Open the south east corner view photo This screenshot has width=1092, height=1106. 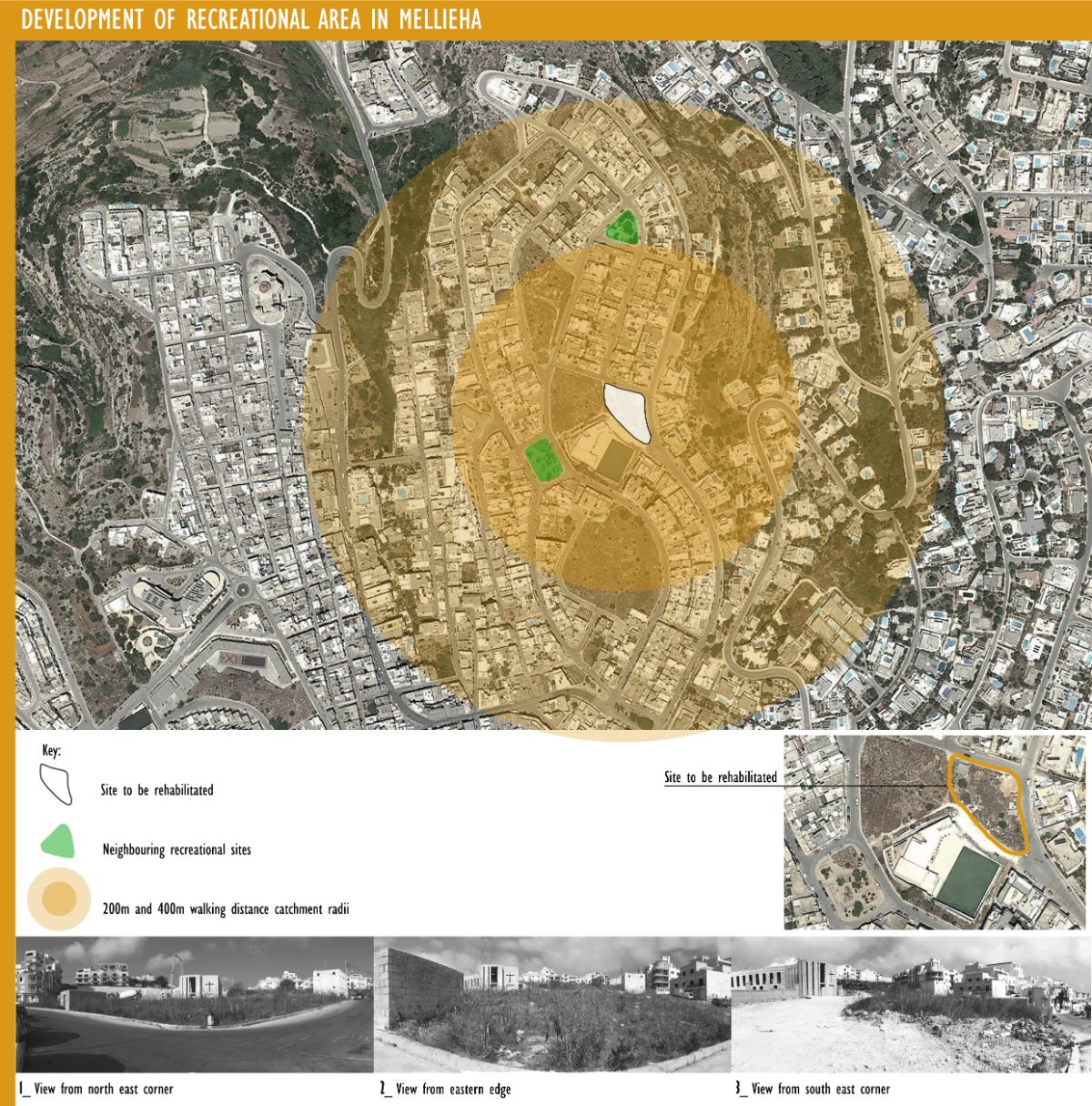910,1005
